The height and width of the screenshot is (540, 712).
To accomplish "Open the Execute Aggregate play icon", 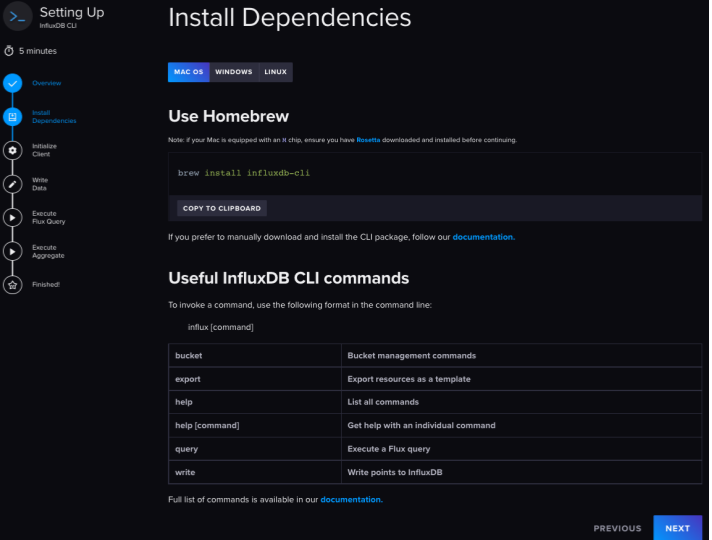I will click(x=13, y=251).
